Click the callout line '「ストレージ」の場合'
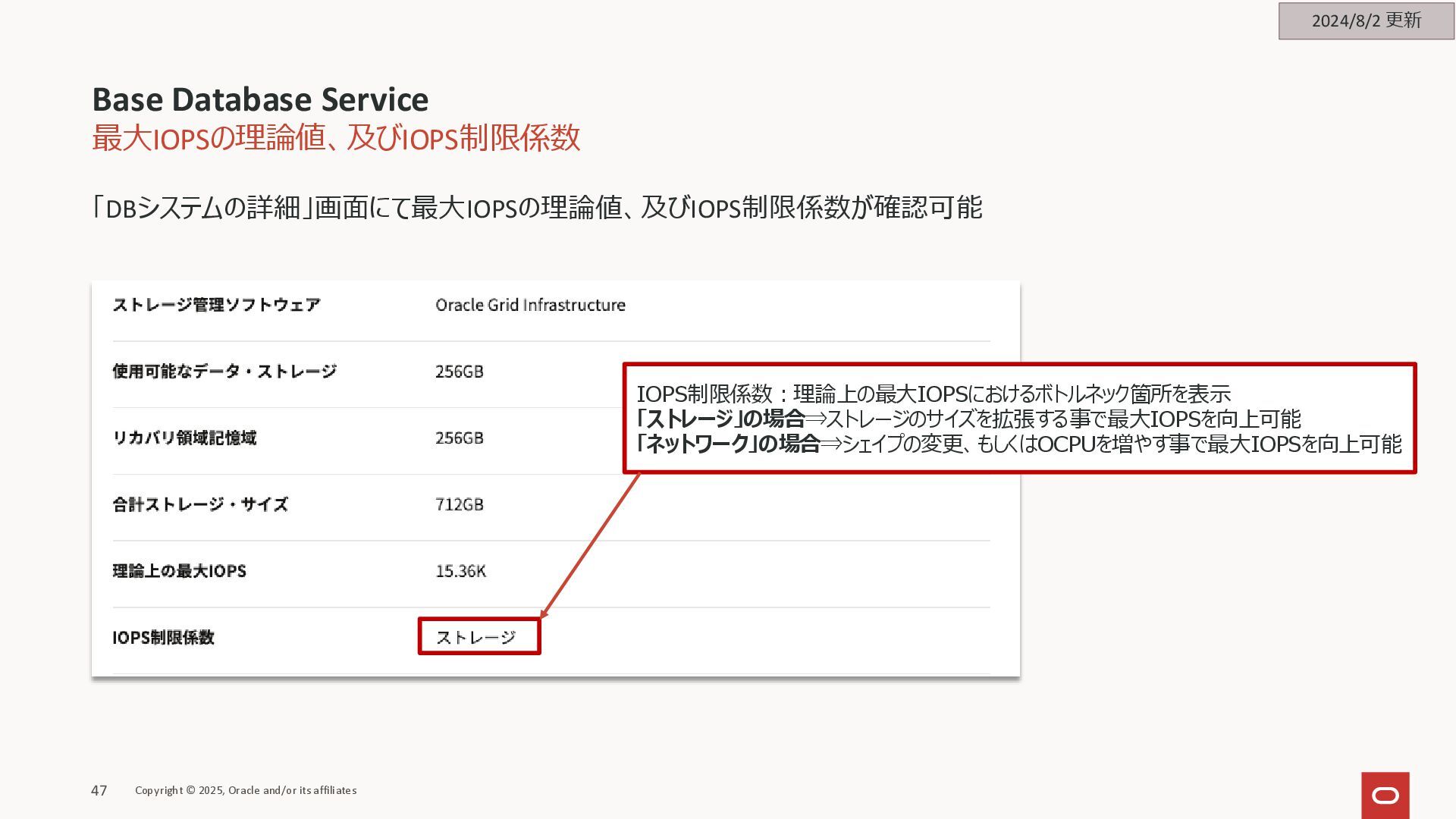1456x819 pixels. click(x=968, y=419)
